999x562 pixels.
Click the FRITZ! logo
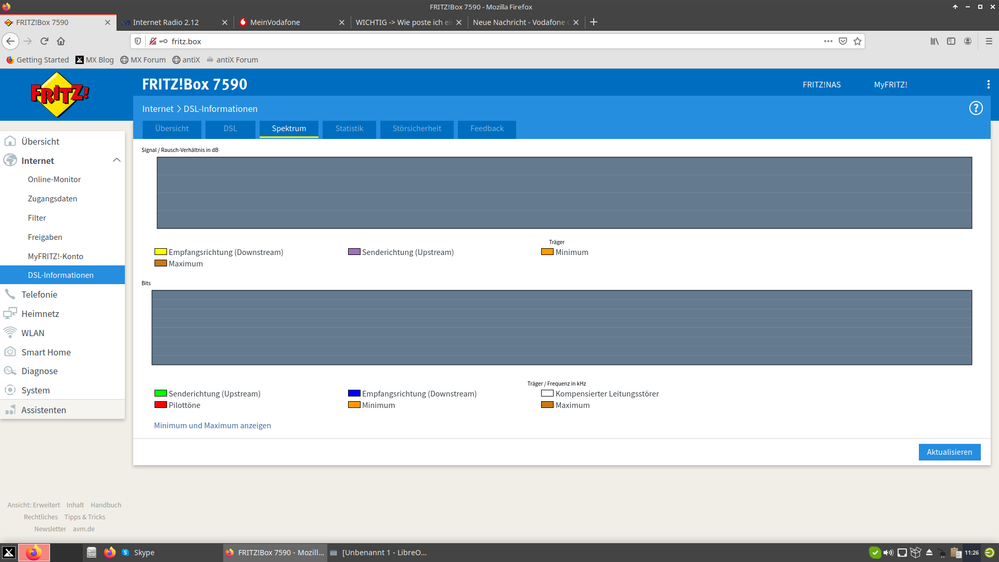pos(60,95)
